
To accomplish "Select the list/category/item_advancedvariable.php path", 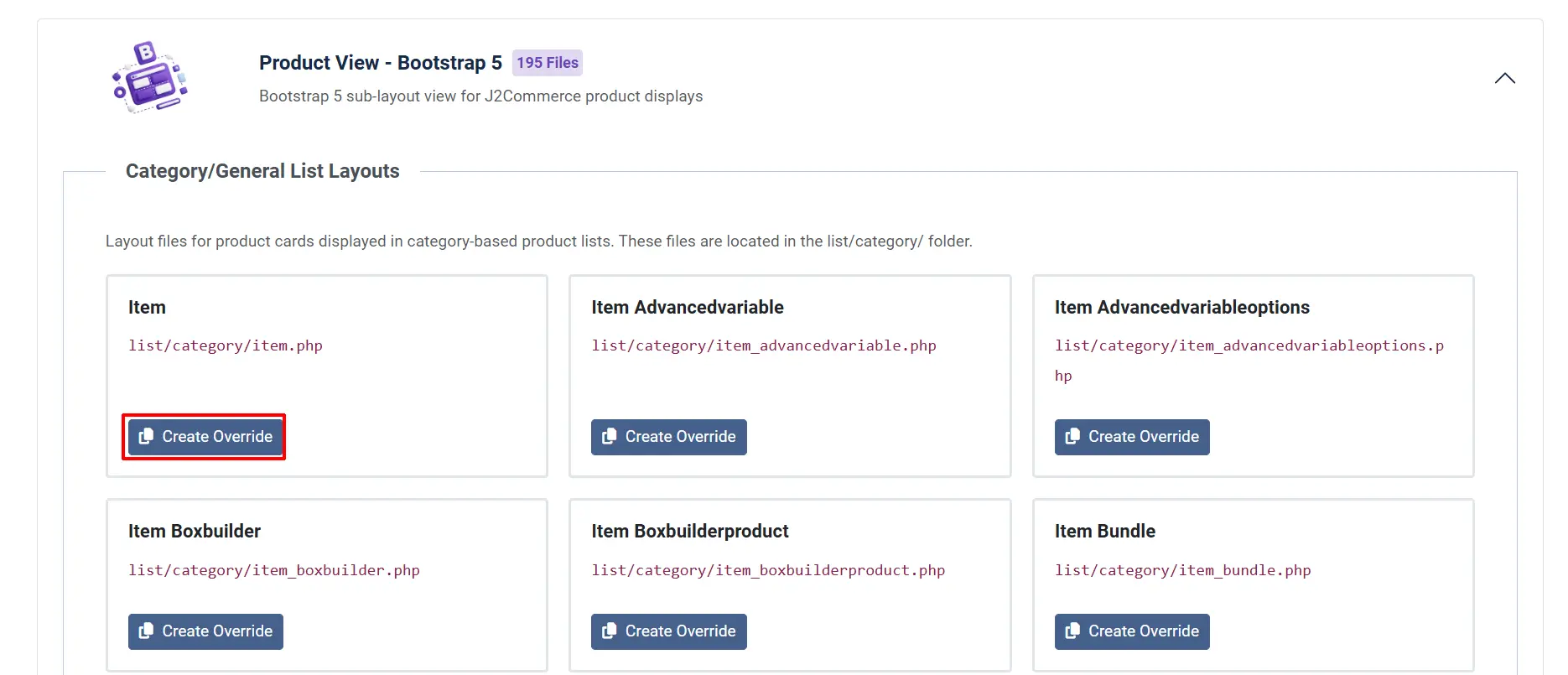I will pos(764,345).
